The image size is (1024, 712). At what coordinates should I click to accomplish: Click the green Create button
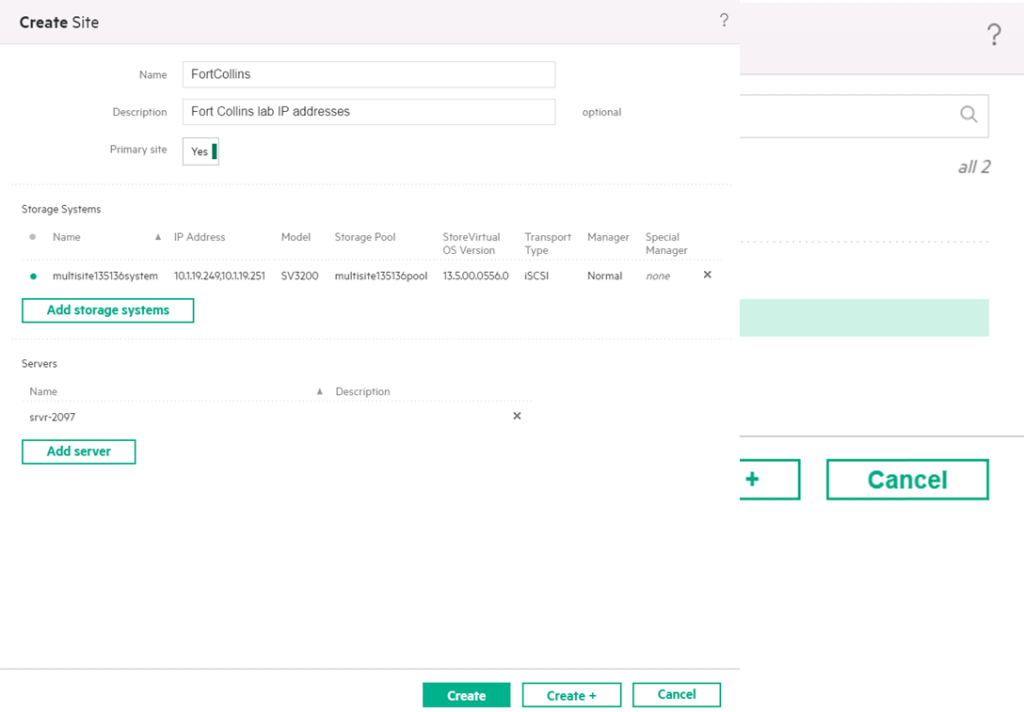(x=466, y=695)
